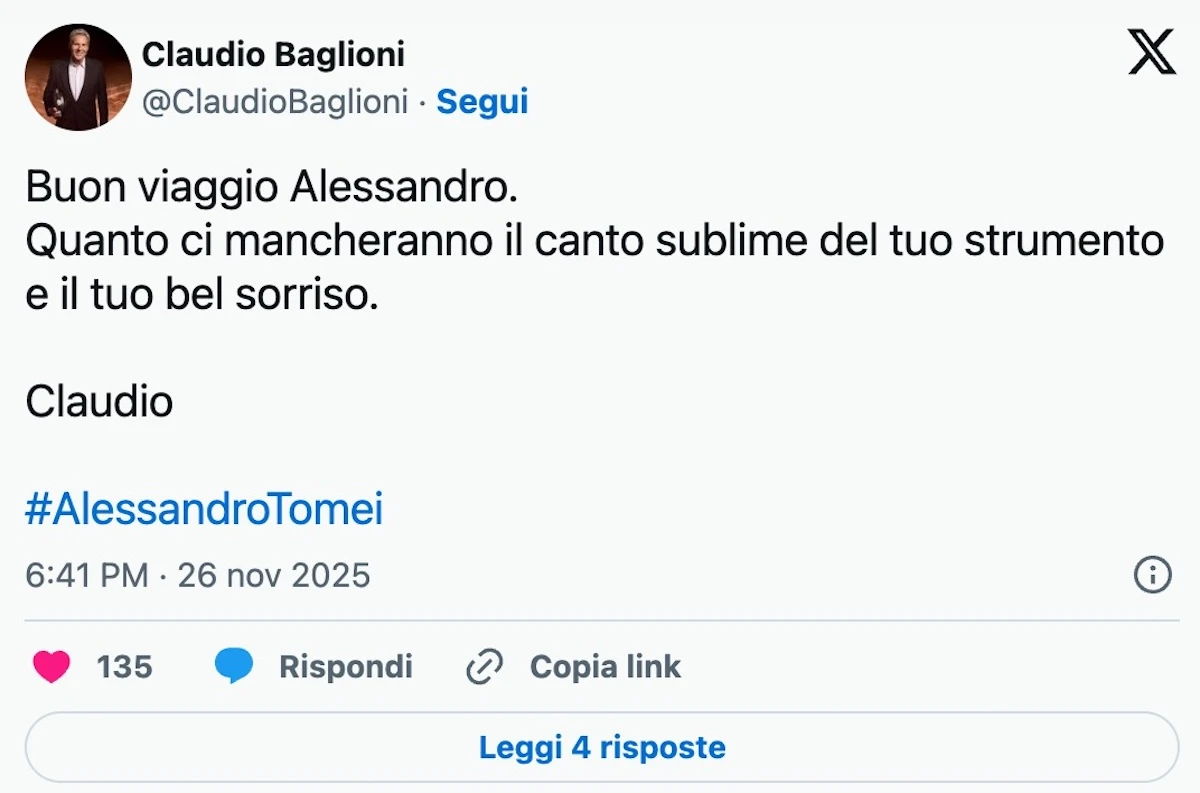Open the Claudio Baglioni display name link

pos(274,54)
